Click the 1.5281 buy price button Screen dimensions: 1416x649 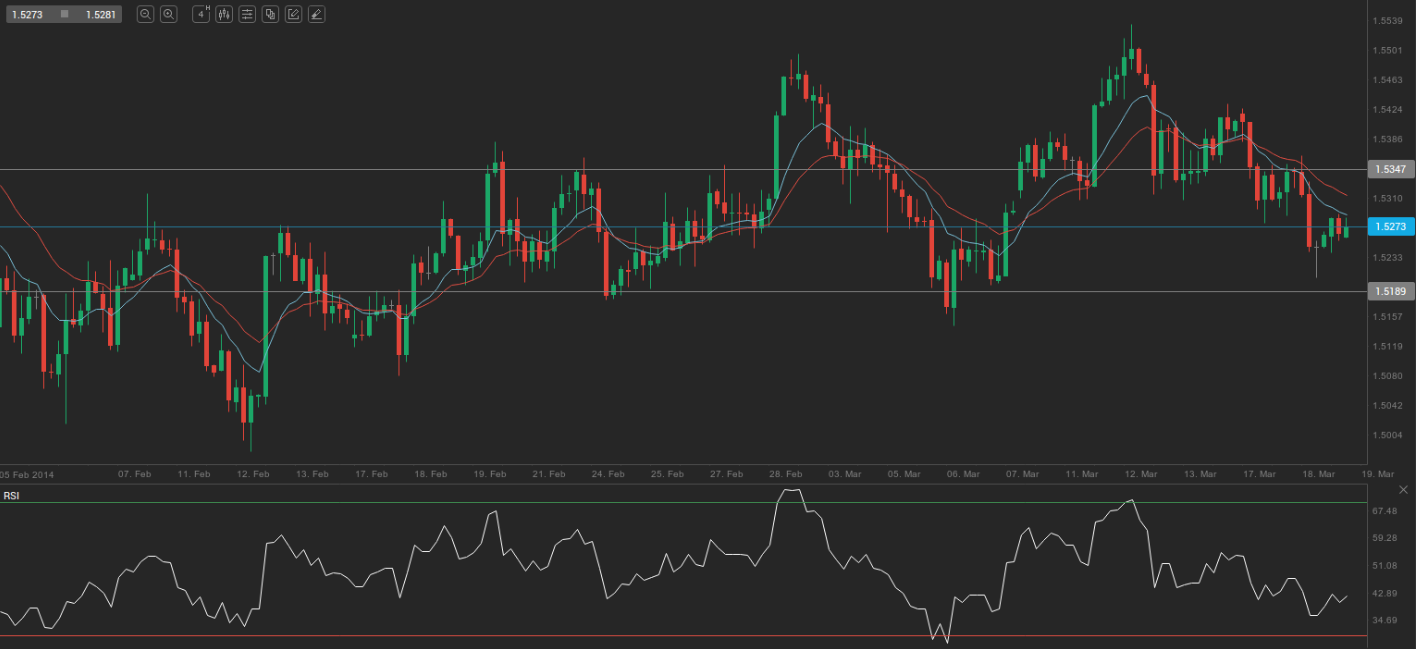coord(100,14)
